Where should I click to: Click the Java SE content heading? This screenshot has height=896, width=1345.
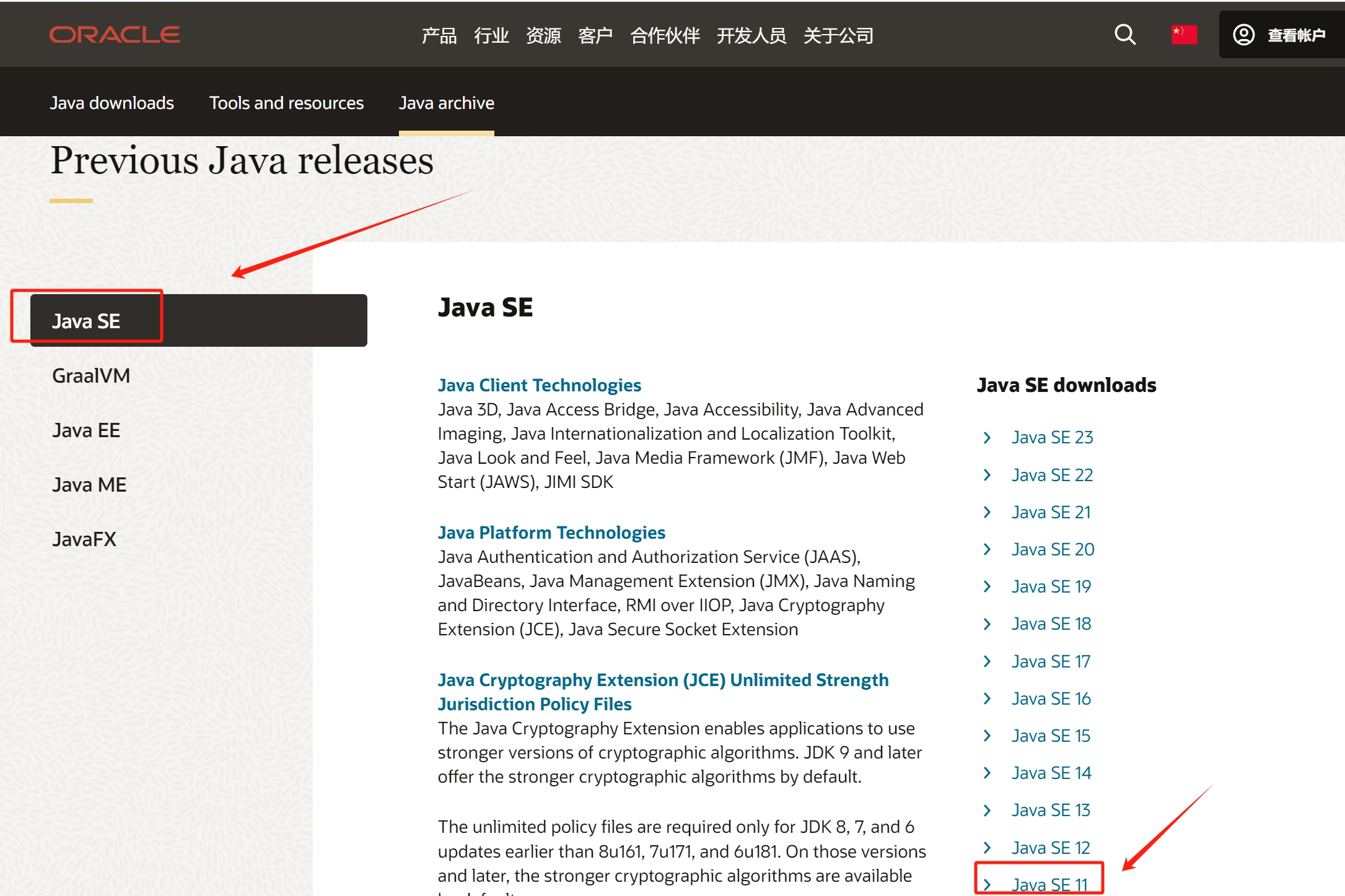tap(485, 308)
